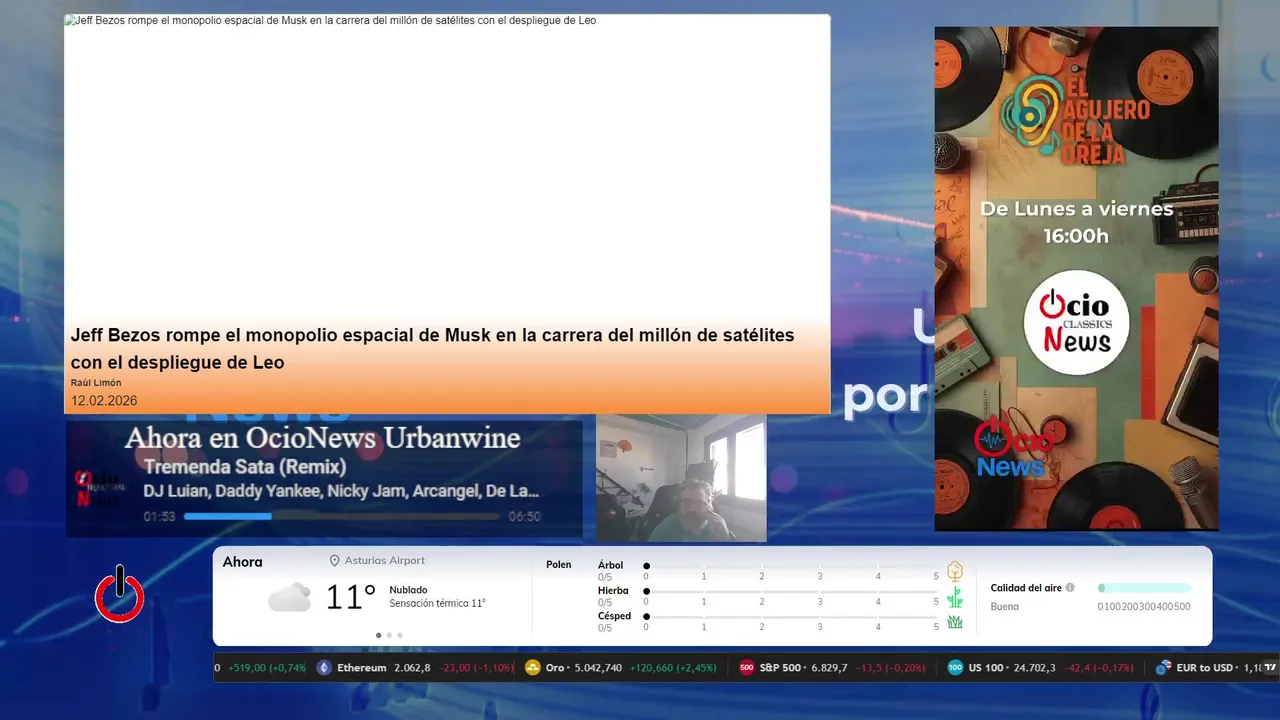Click the 11° temperature reading
This screenshot has height=720, width=1280.
350,598
